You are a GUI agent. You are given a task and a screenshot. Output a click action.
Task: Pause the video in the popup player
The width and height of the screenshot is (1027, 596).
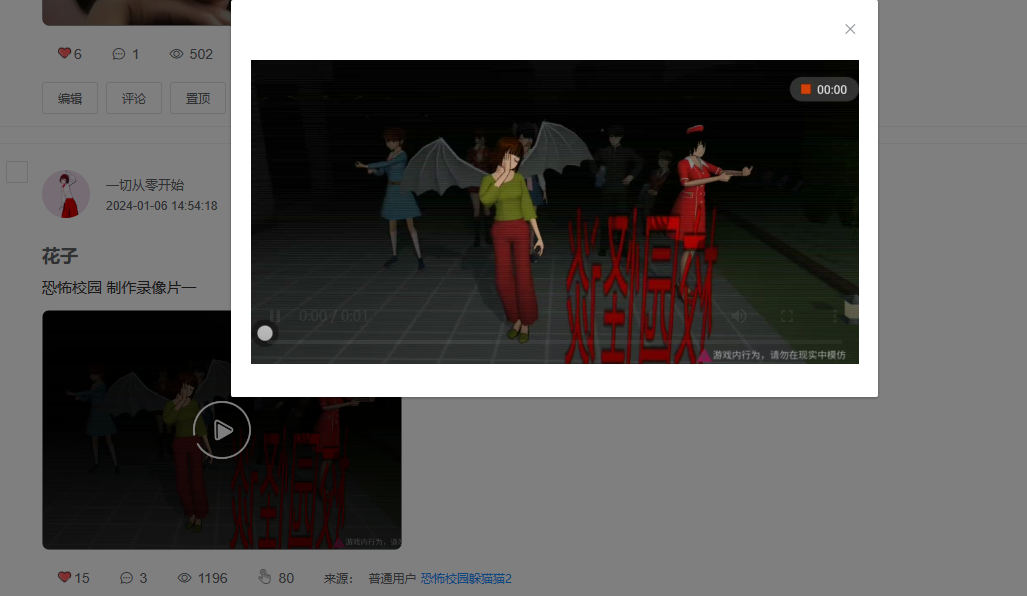[x=275, y=316]
